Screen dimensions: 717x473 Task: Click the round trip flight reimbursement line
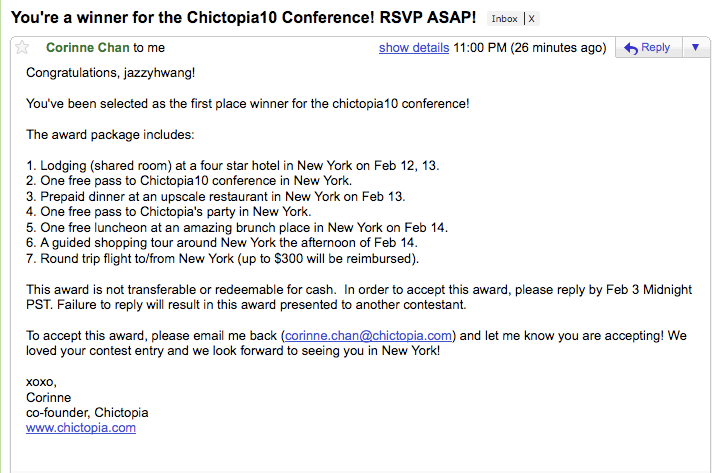(x=223, y=259)
